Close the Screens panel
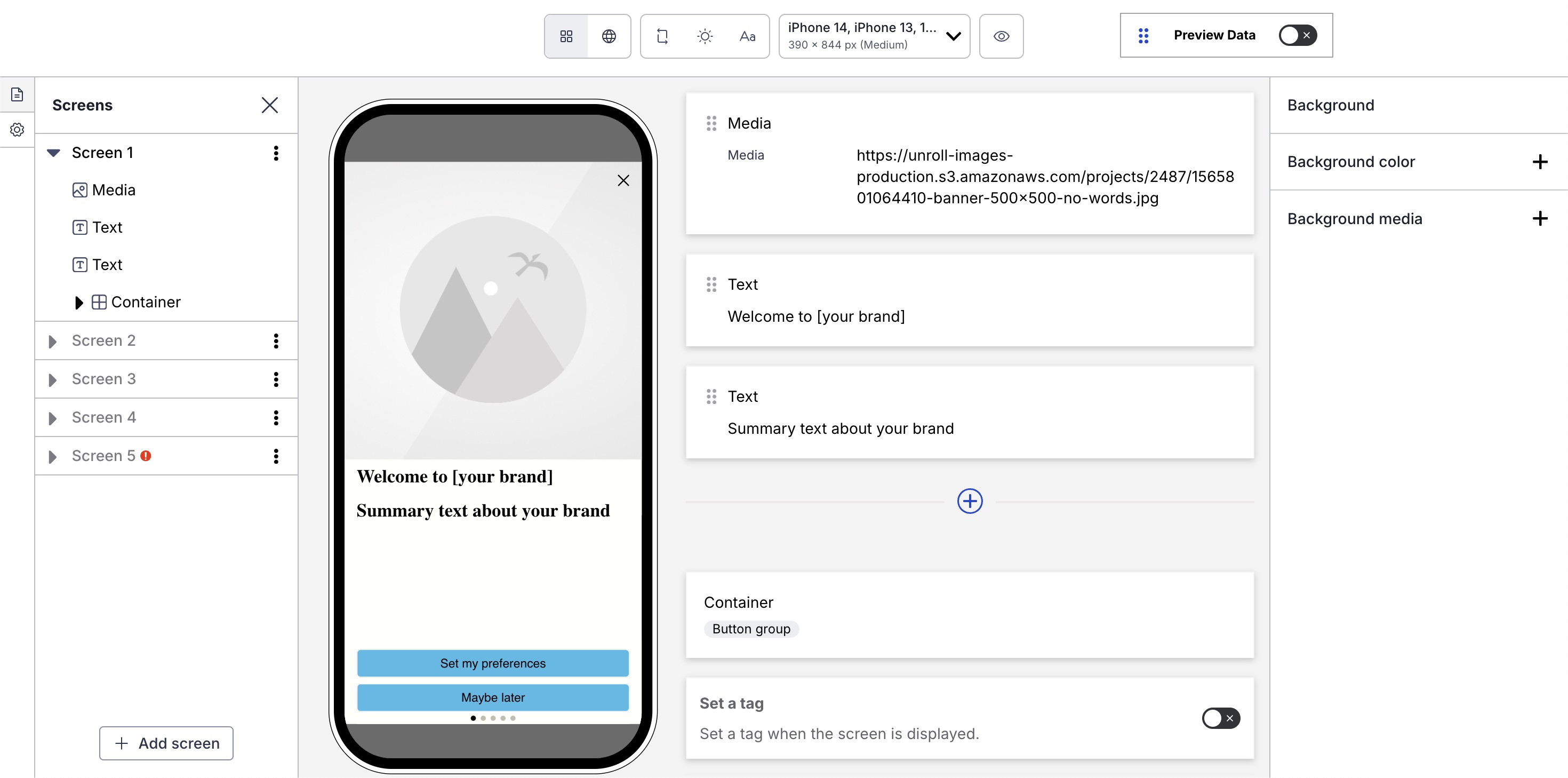This screenshot has height=778, width=1568. [270, 106]
